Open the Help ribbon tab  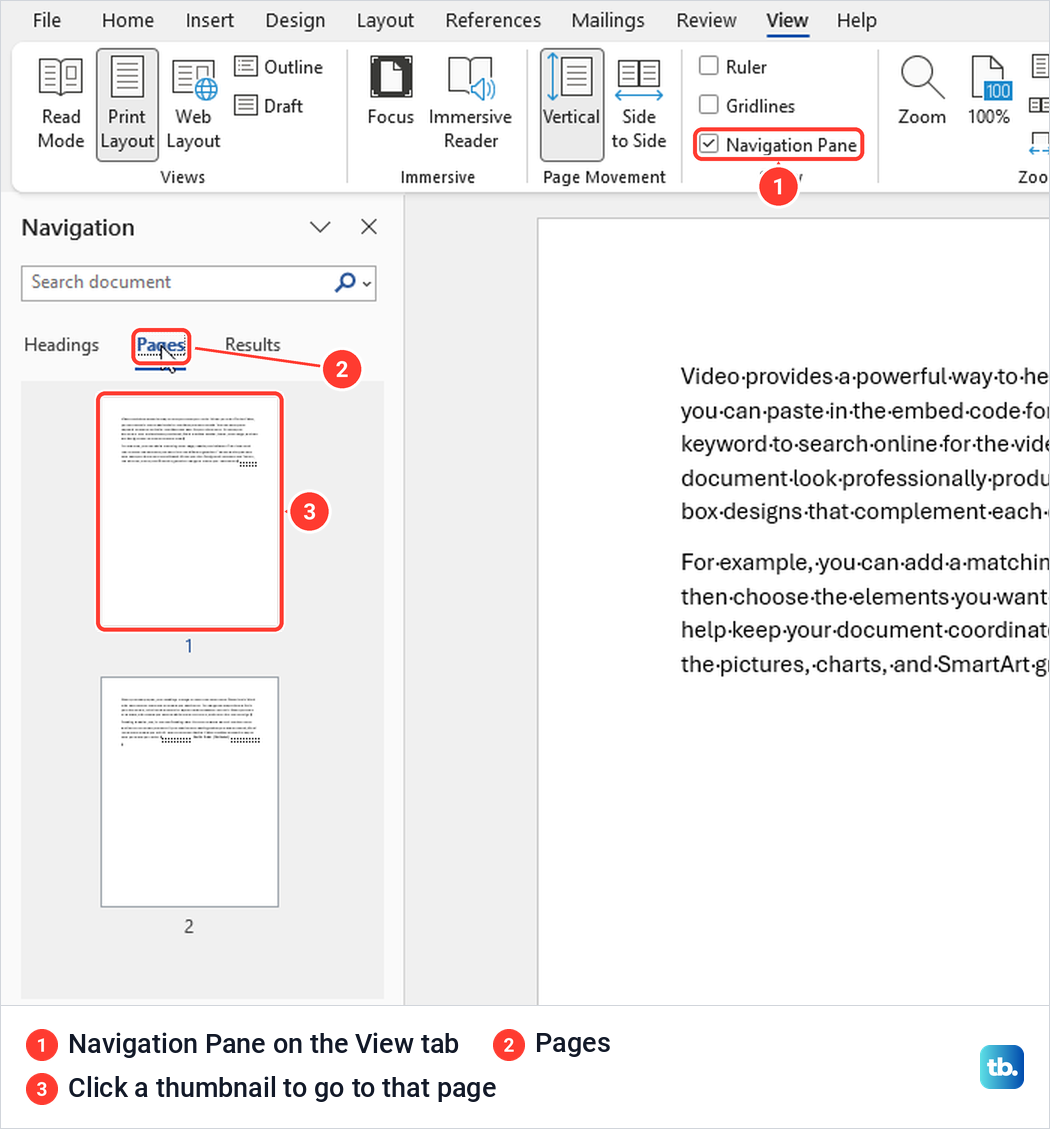pyautogui.click(x=856, y=20)
